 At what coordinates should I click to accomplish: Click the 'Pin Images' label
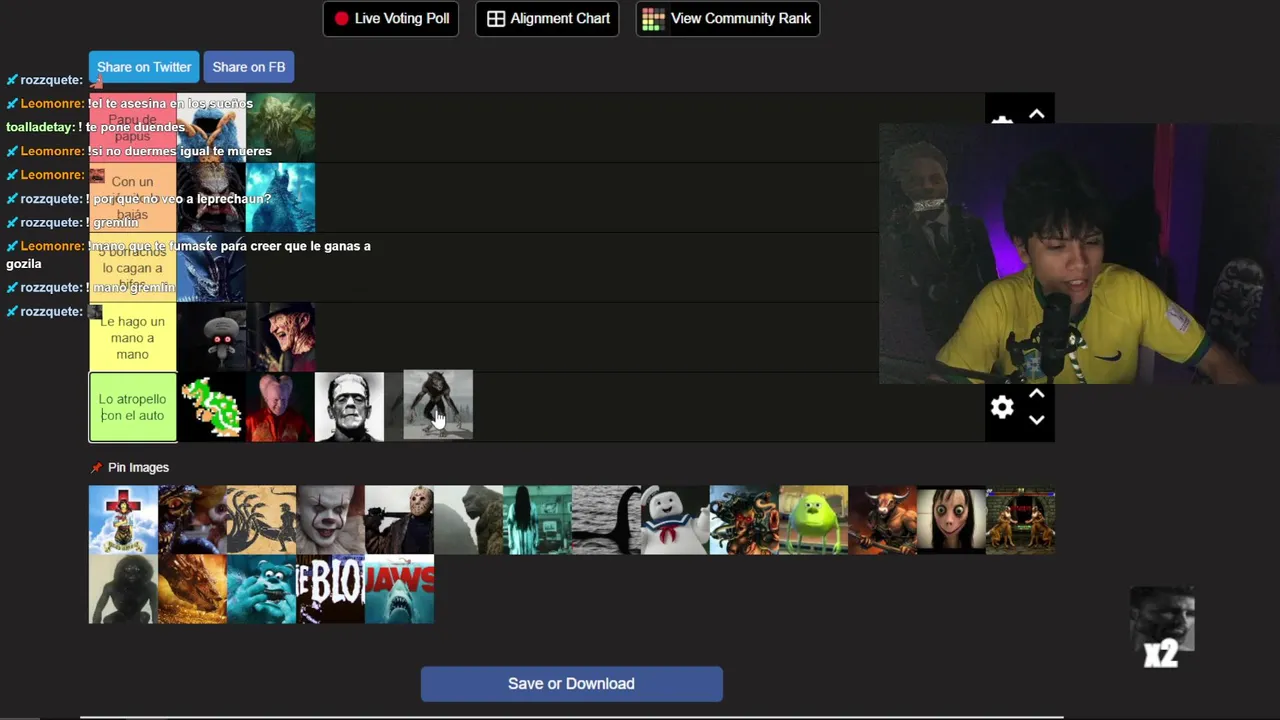click(x=138, y=467)
